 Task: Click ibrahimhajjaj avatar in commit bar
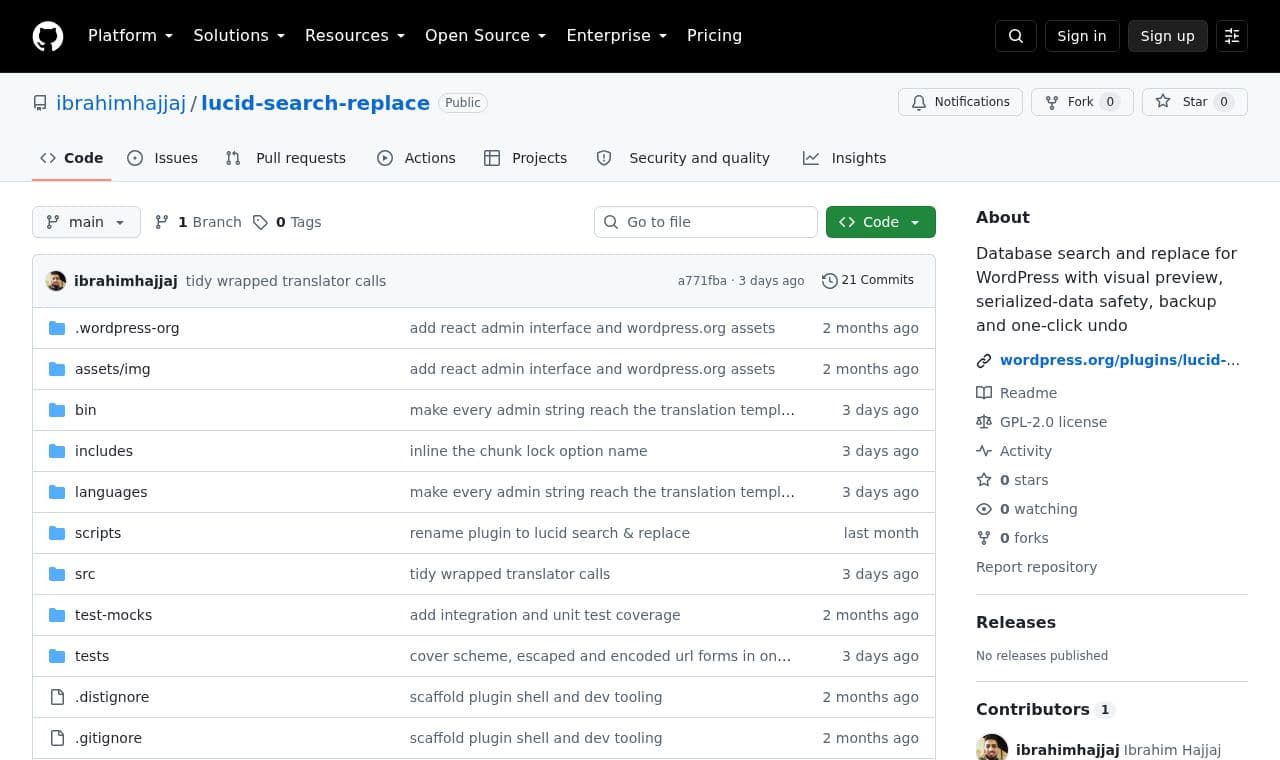pyautogui.click(x=56, y=281)
